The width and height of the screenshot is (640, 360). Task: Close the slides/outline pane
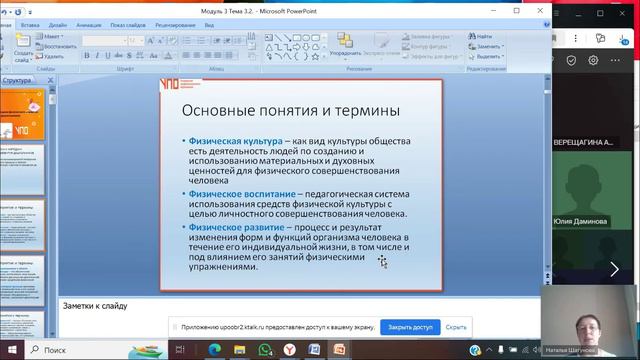pyautogui.click(x=50, y=80)
